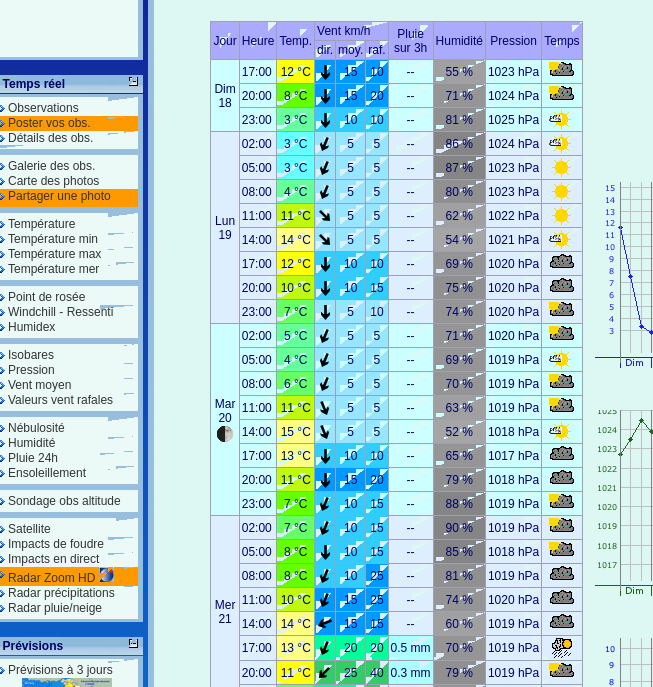Viewport: 653px width, 687px height.
Task: Open Nébulosité link
Action: 36,428
